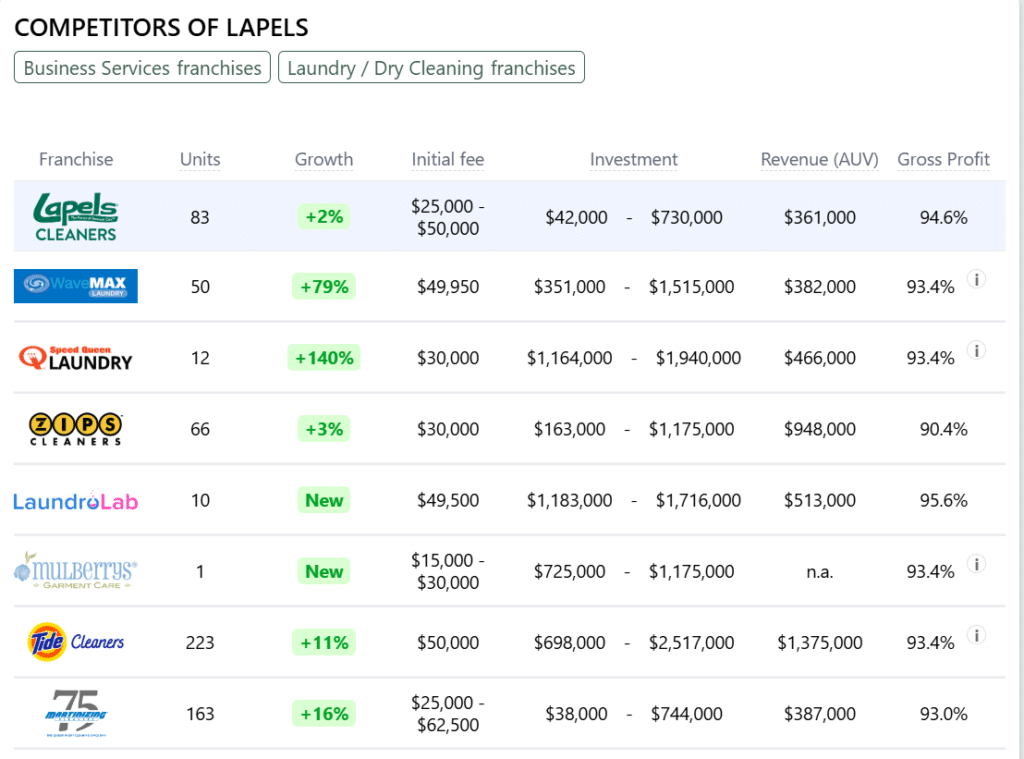Click Mulberrys' New growth badge
Viewport: 1024px width, 759px height.
(324, 572)
